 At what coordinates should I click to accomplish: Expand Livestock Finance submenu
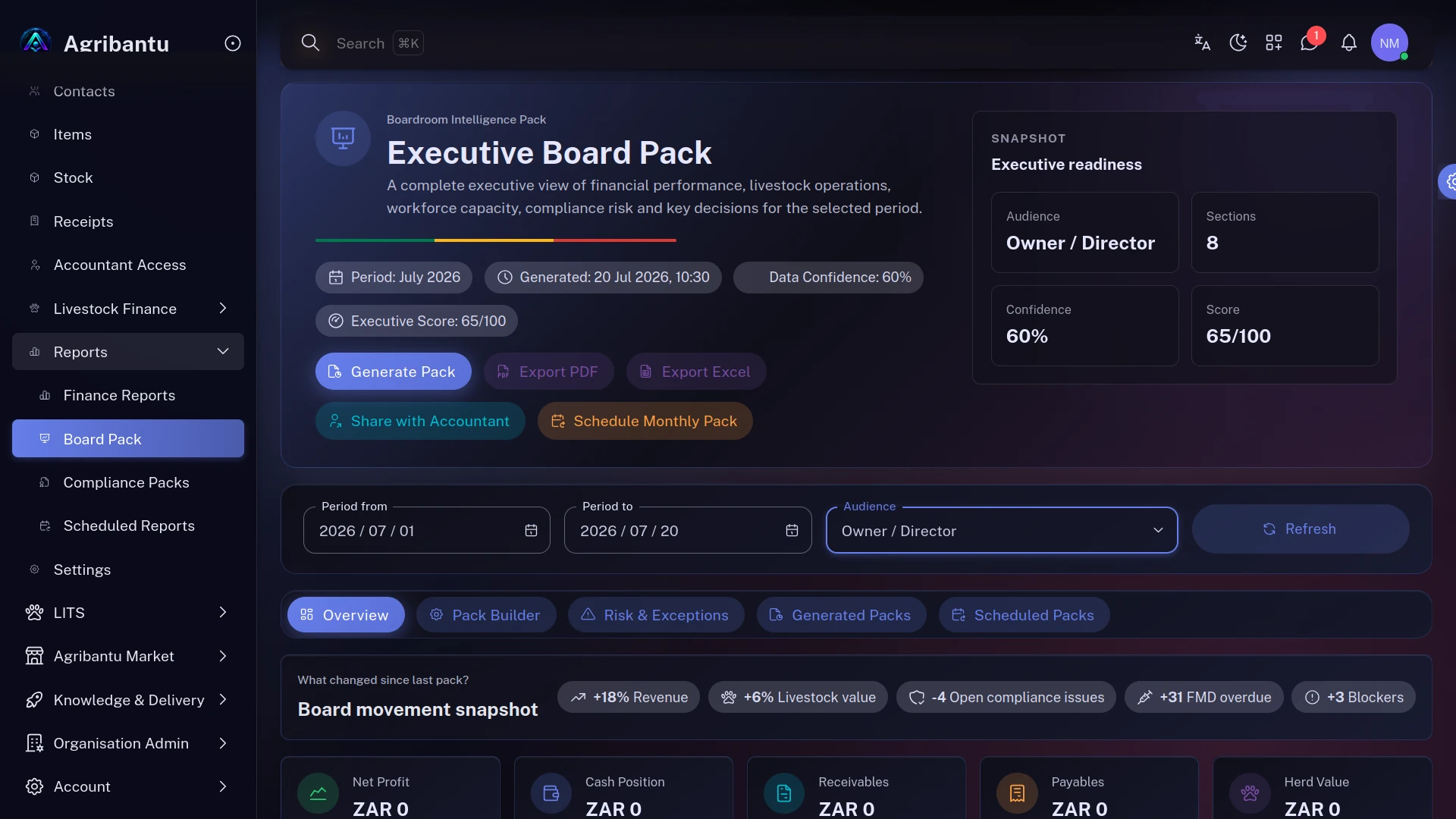pyautogui.click(x=128, y=309)
